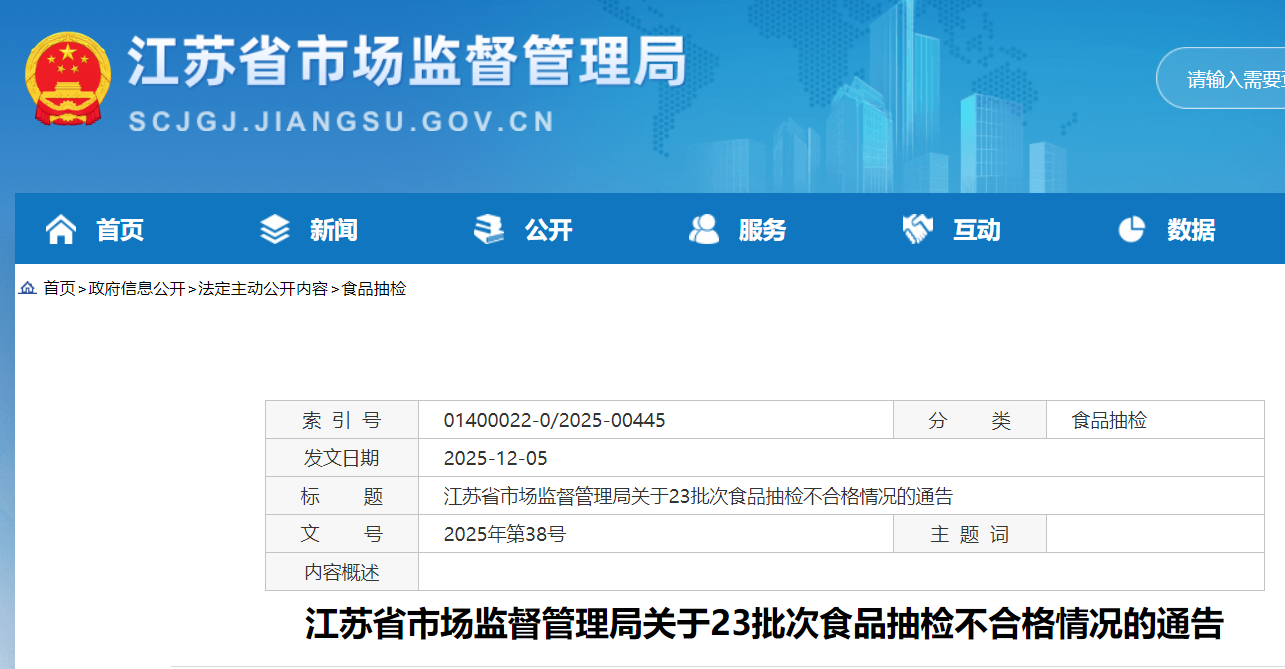1285x669 pixels.
Task: Click the index number 01400022-0/2025-00445 cell
Action: pos(555,420)
